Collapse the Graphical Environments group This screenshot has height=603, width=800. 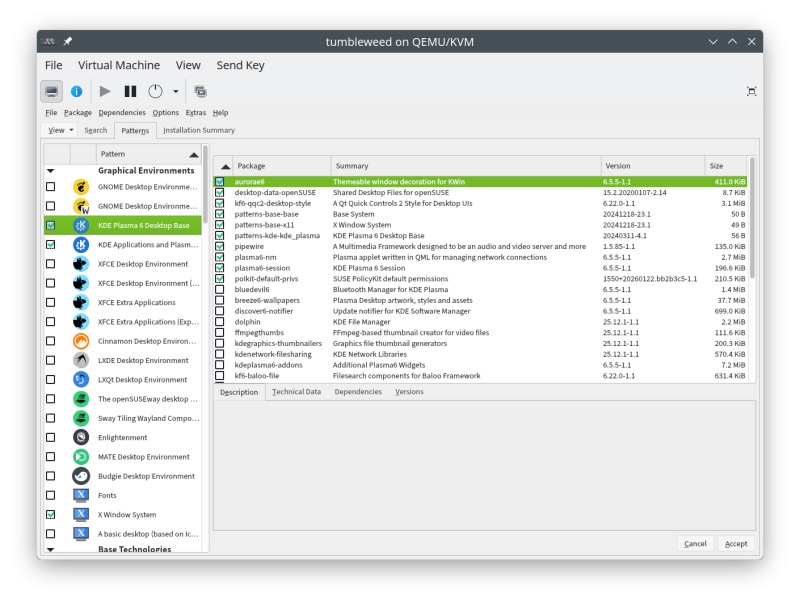point(51,171)
